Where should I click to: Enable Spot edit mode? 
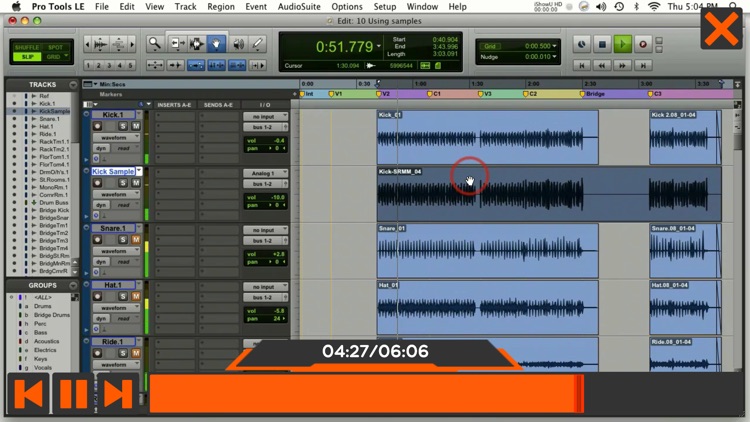coord(55,47)
